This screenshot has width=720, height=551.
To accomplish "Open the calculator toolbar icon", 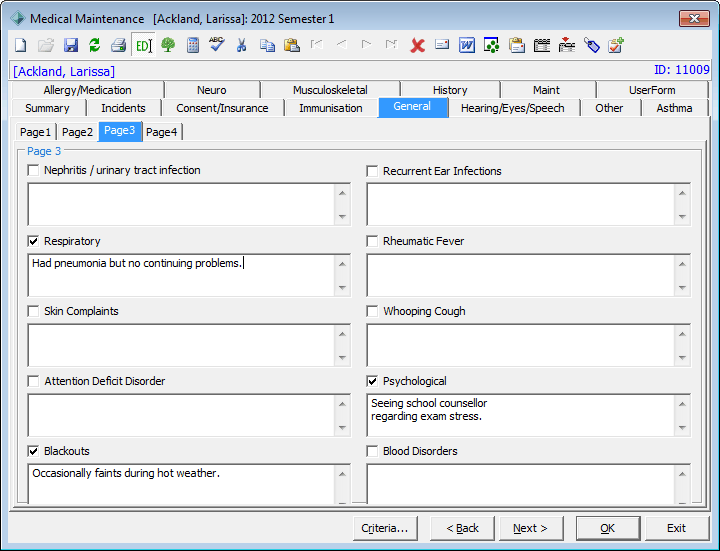I will tap(193, 45).
